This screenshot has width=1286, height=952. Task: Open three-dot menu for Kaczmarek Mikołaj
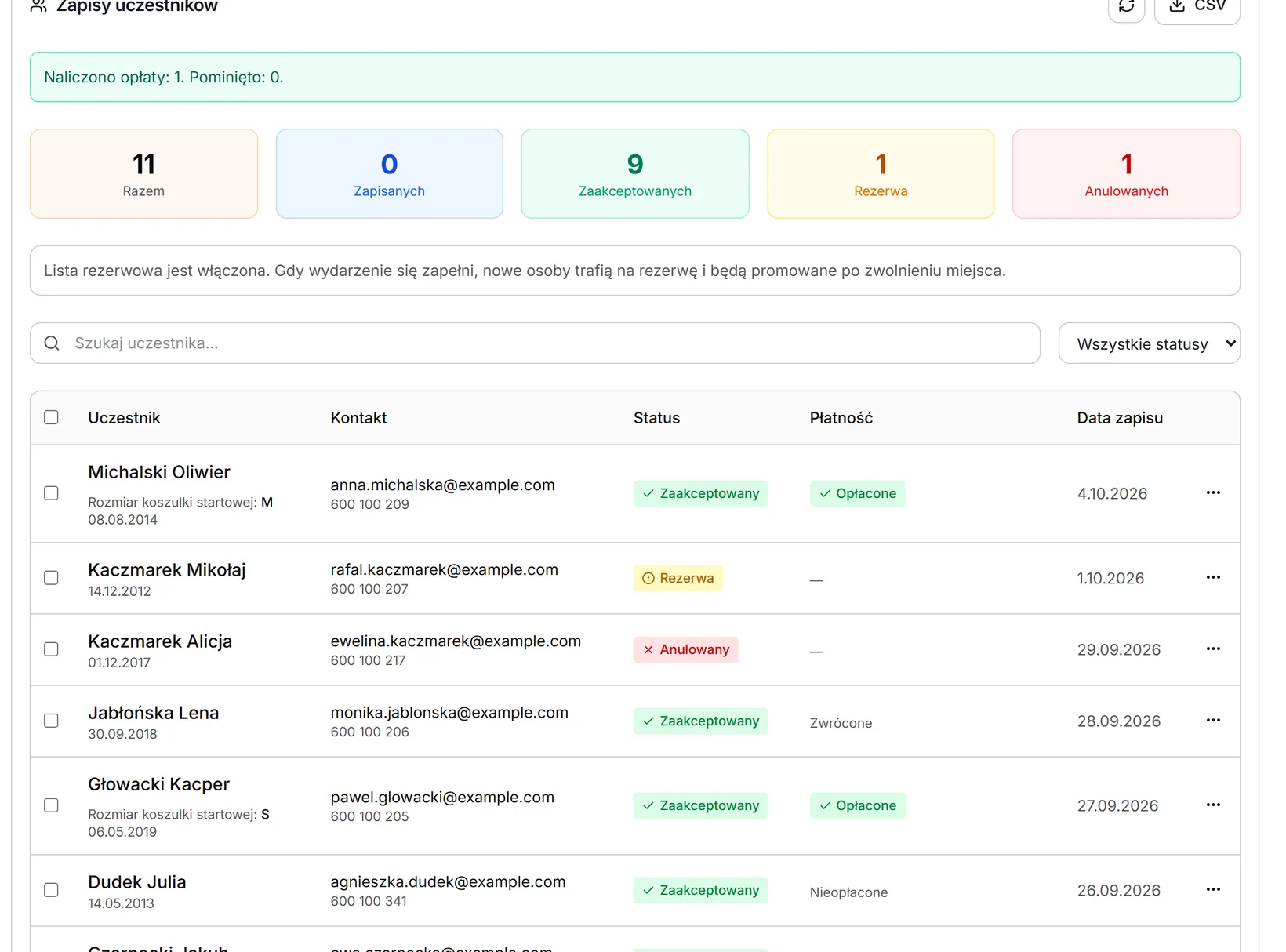(1213, 577)
